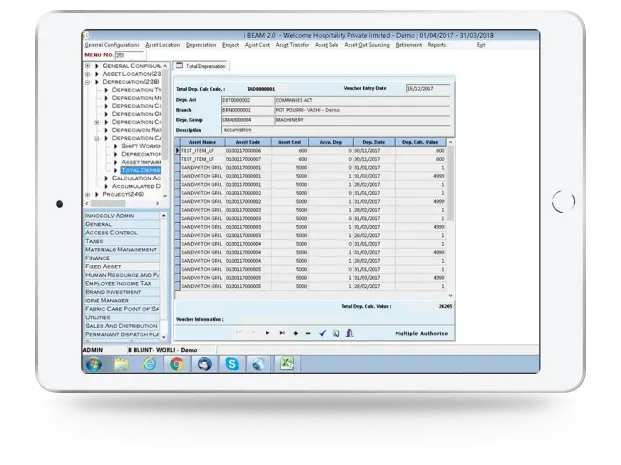Open the Thunderbird icon in taskbar
The width and height of the screenshot is (621, 465).
(204, 364)
